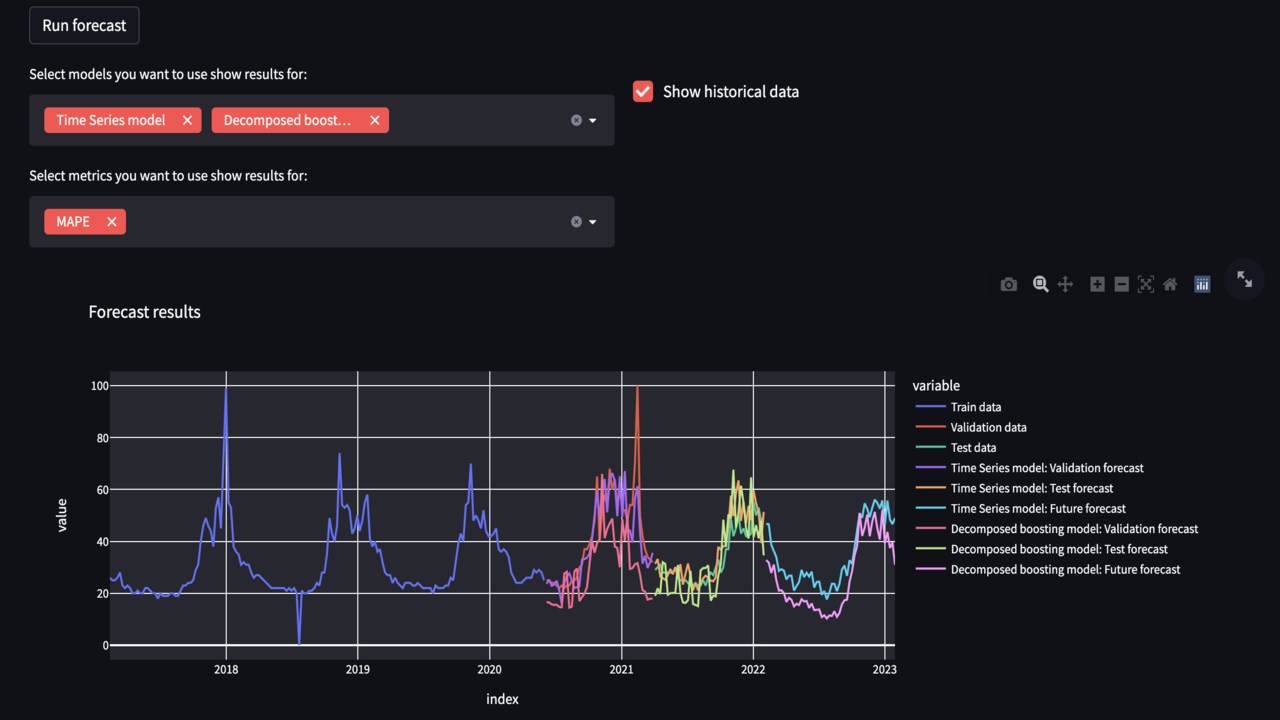
Task: Remove the MAPE metric tag
Action: coord(112,222)
